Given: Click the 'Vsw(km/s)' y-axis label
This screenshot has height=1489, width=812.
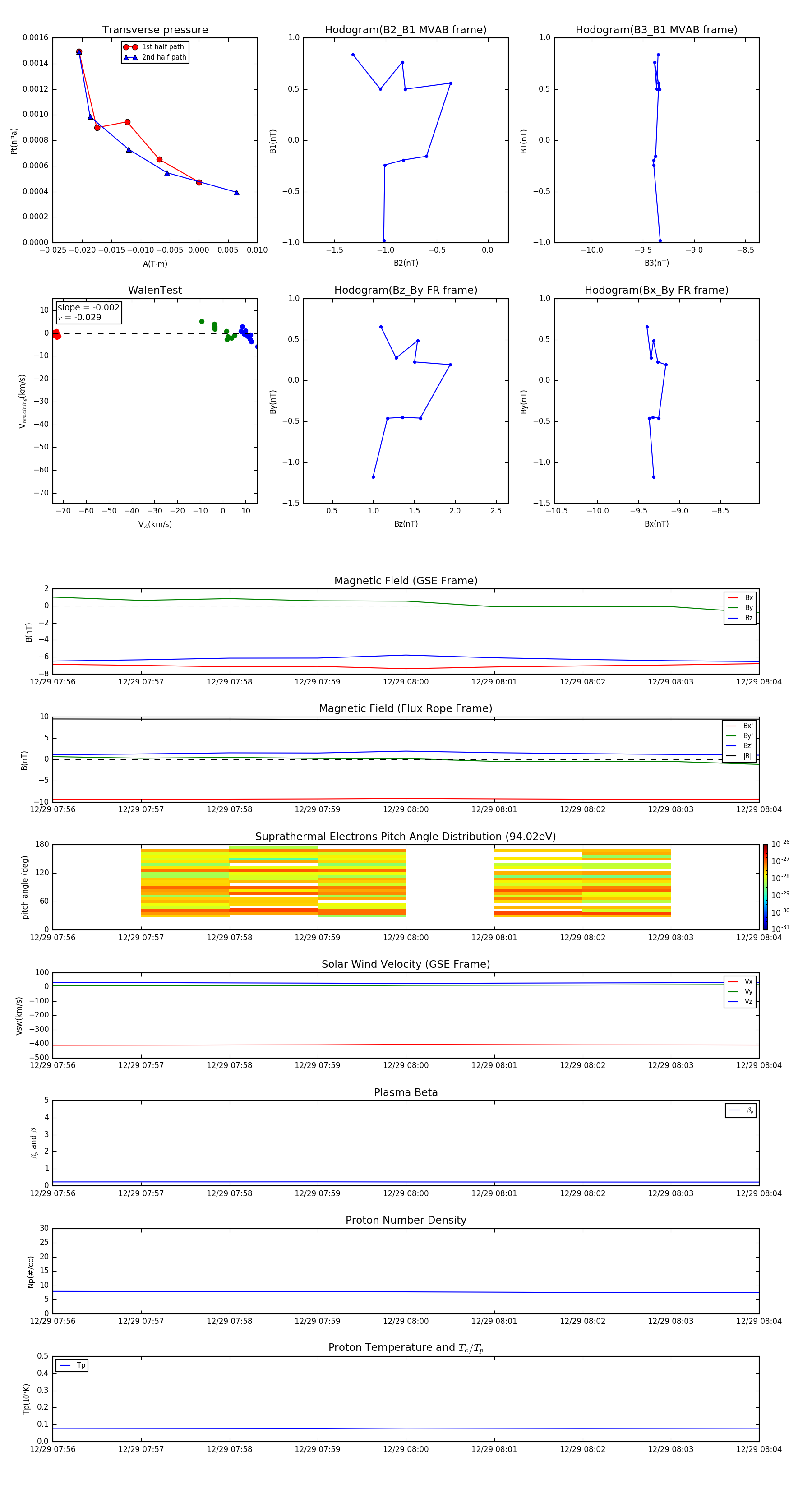Looking at the screenshot, I should click(x=19, y=1016).
